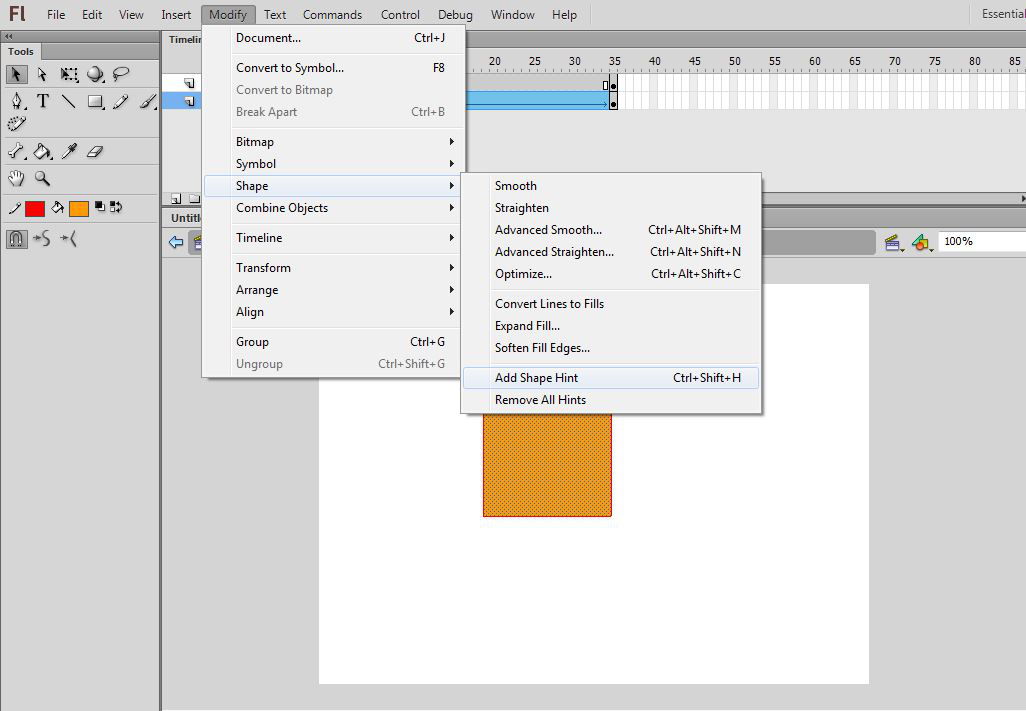The width and height of the screenshot is (1026, 711).
Task: Open the Control menu
Action: (x=400, y=14)
